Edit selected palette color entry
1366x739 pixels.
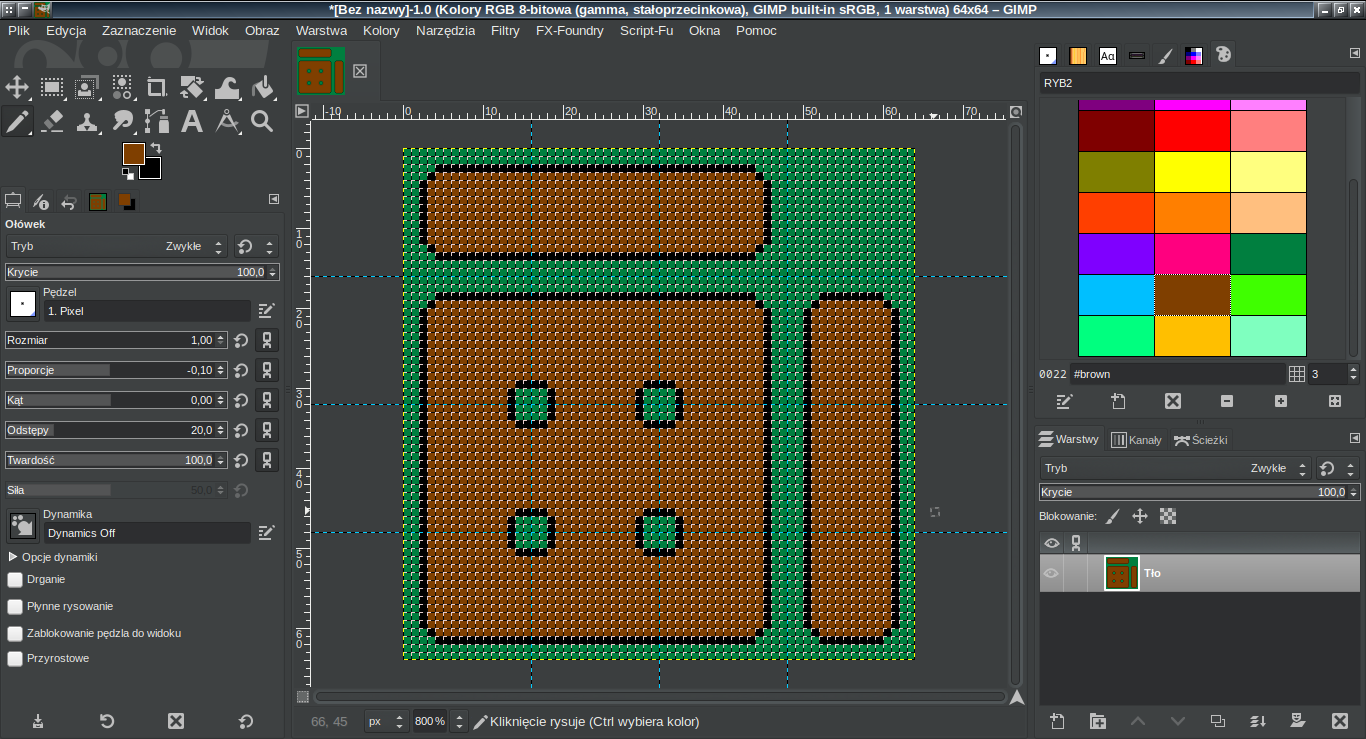[x=1065, y=401]
